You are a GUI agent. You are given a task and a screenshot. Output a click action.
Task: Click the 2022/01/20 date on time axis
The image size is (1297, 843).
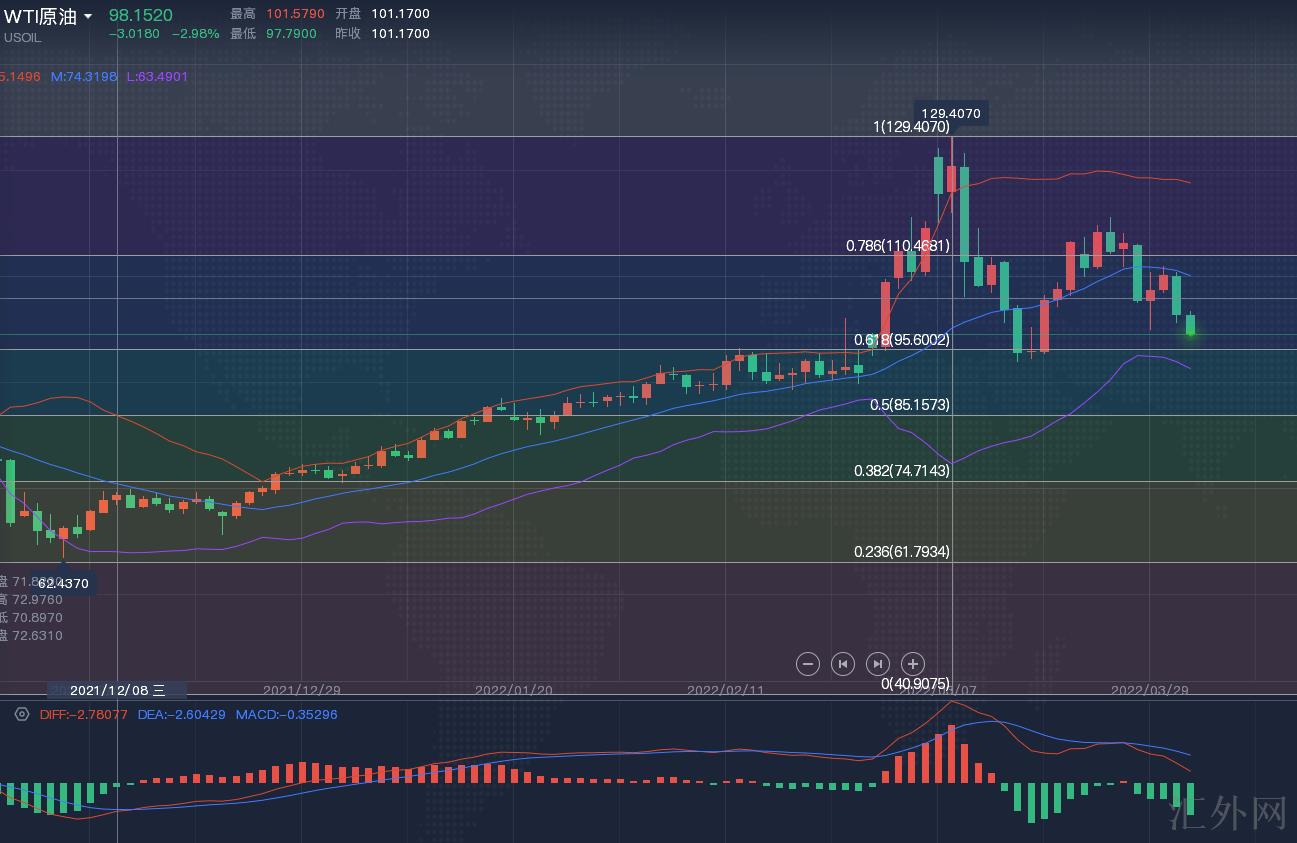(x=513, y=690)
